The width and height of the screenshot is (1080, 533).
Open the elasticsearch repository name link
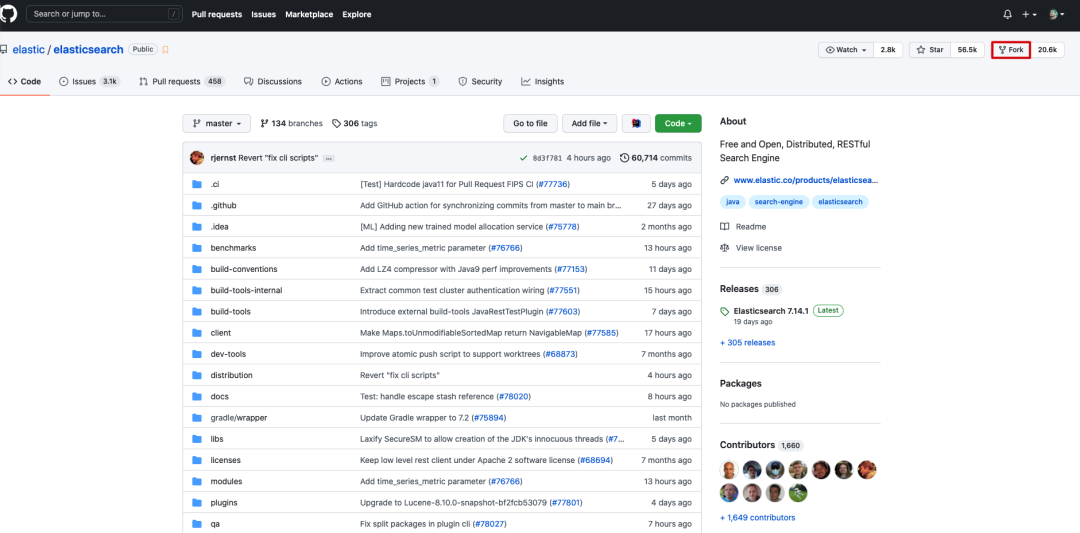click(x=88, y=50)
